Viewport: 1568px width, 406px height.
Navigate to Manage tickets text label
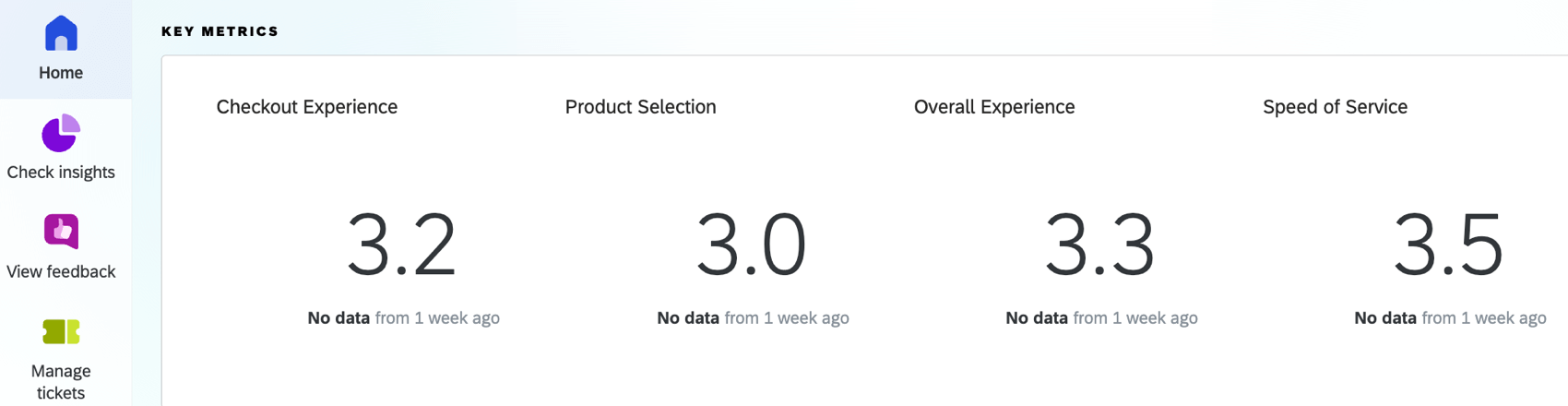pyautogui.click(x=61, y=381)
